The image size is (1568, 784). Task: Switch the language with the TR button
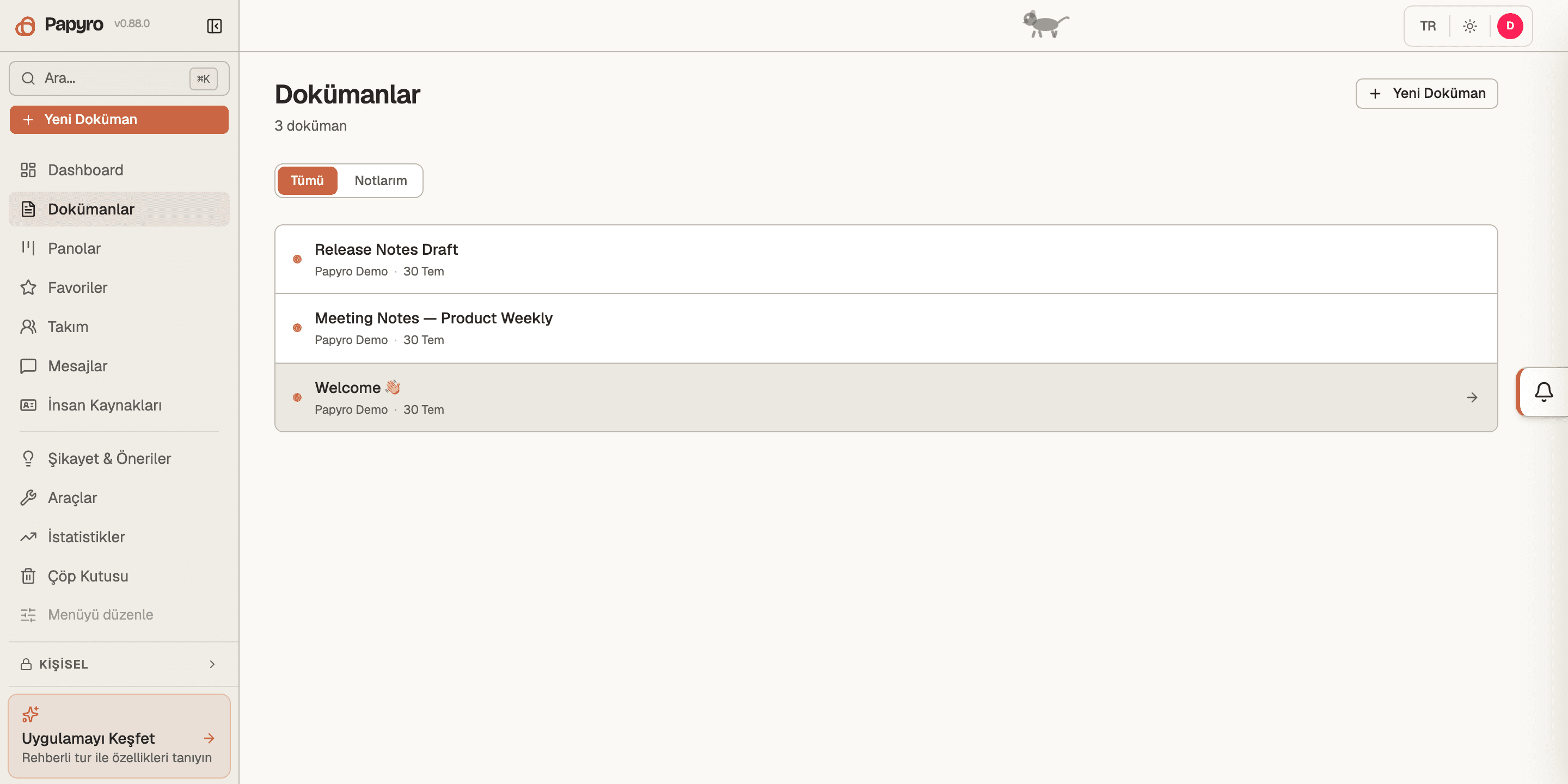(1428, 26)
